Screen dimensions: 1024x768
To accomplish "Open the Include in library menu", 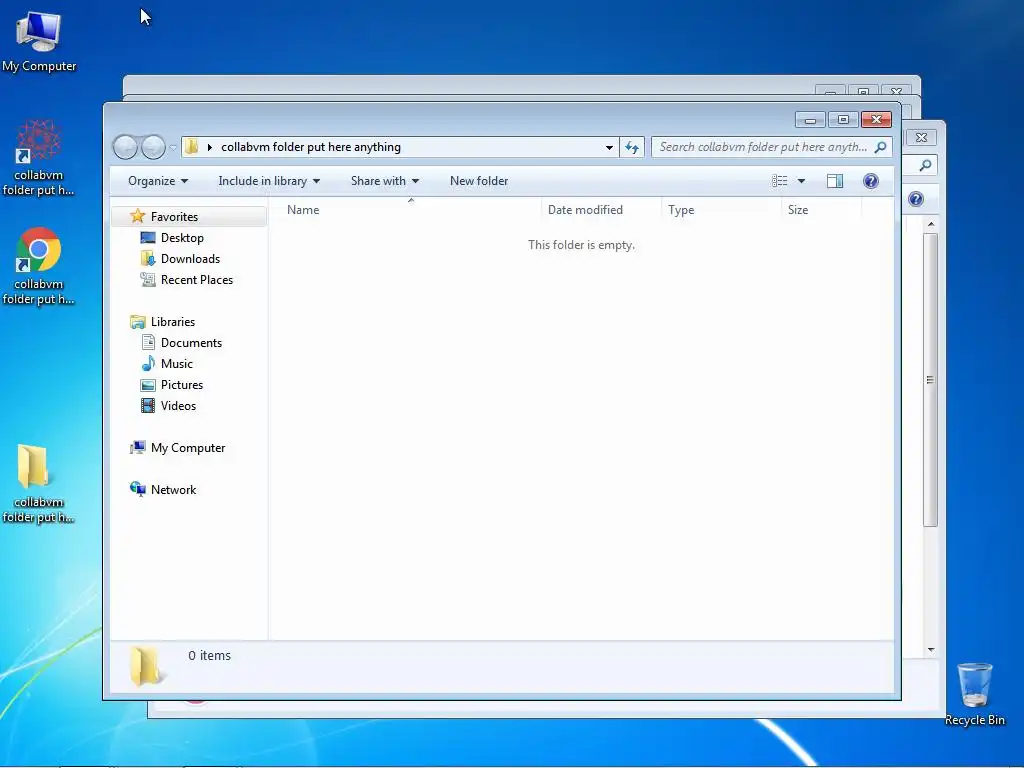I will (x=269, y=181).
